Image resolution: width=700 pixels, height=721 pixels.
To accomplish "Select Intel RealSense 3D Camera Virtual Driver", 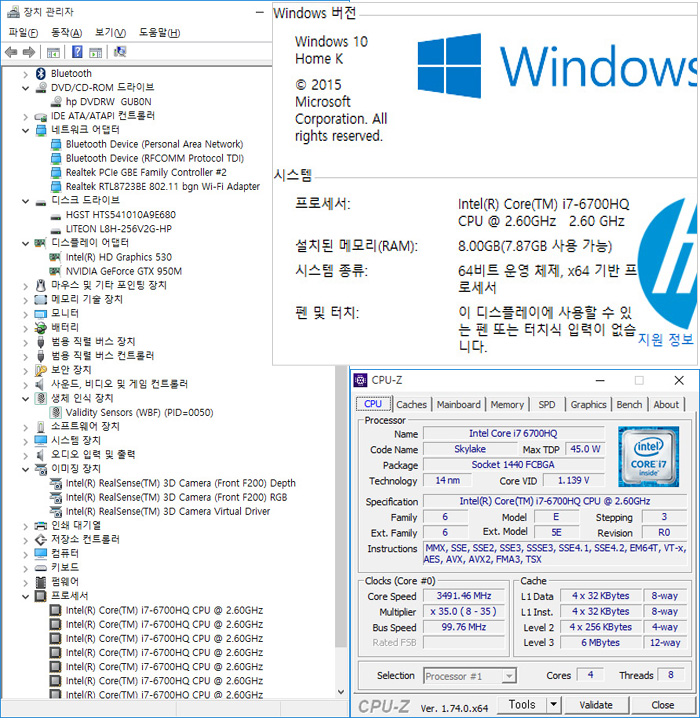I will [x=168, y=511].
